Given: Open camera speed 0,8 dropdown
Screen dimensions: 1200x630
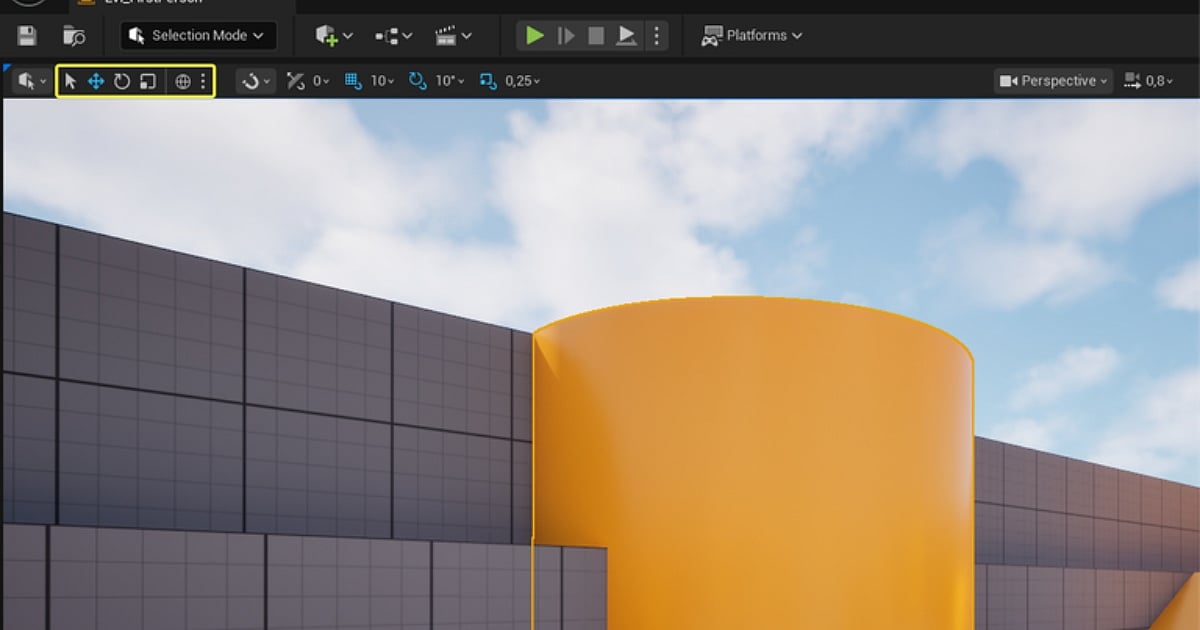Looking at the screenshot, I should [1150, 81].
